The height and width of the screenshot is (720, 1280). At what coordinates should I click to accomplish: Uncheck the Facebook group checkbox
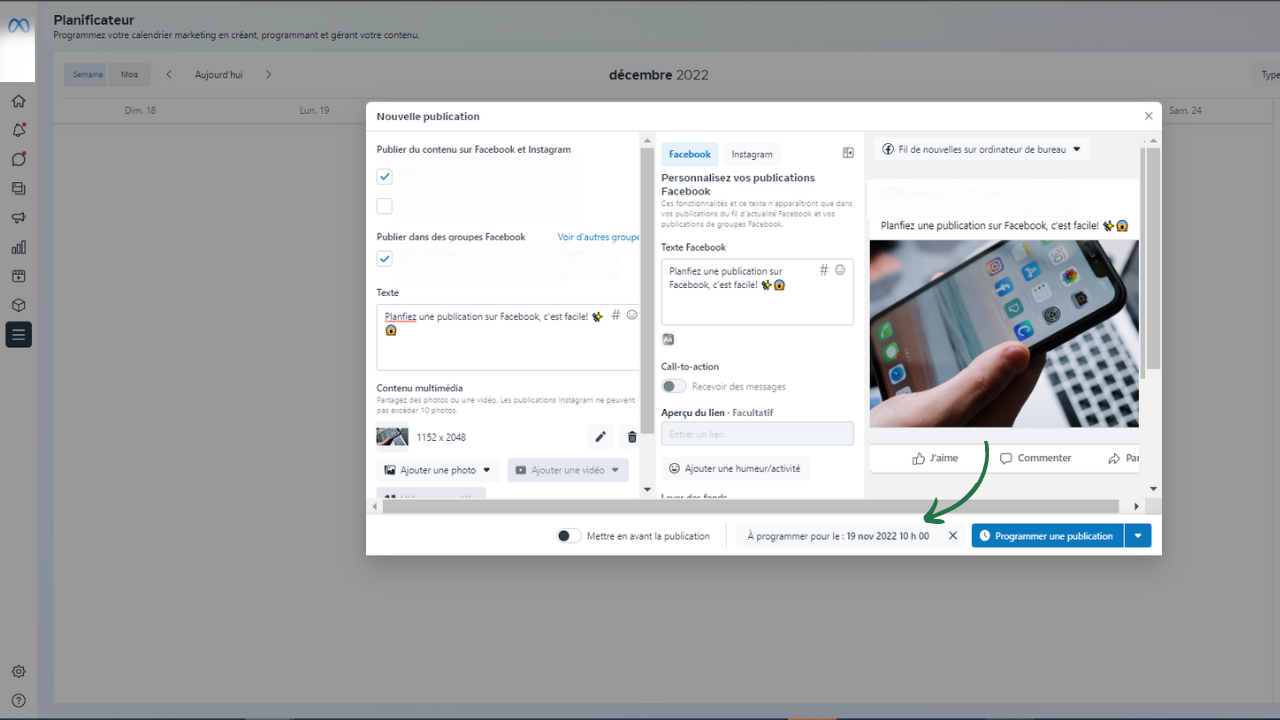[x=385, y=259]
